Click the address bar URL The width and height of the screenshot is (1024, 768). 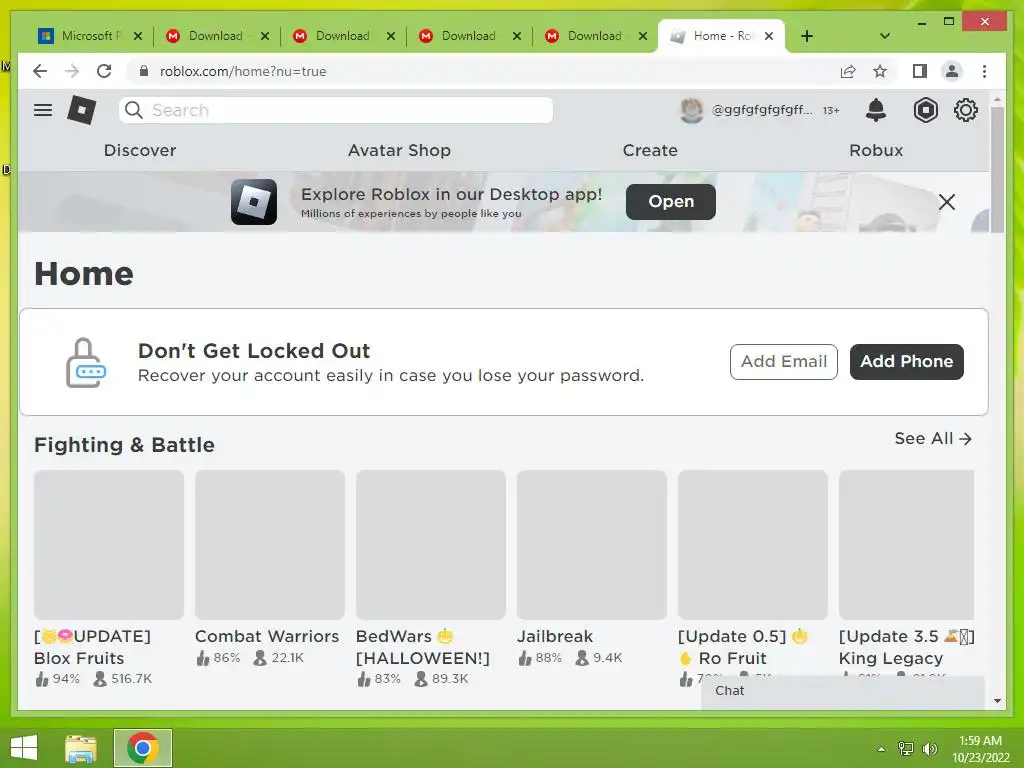pos(243,71)
